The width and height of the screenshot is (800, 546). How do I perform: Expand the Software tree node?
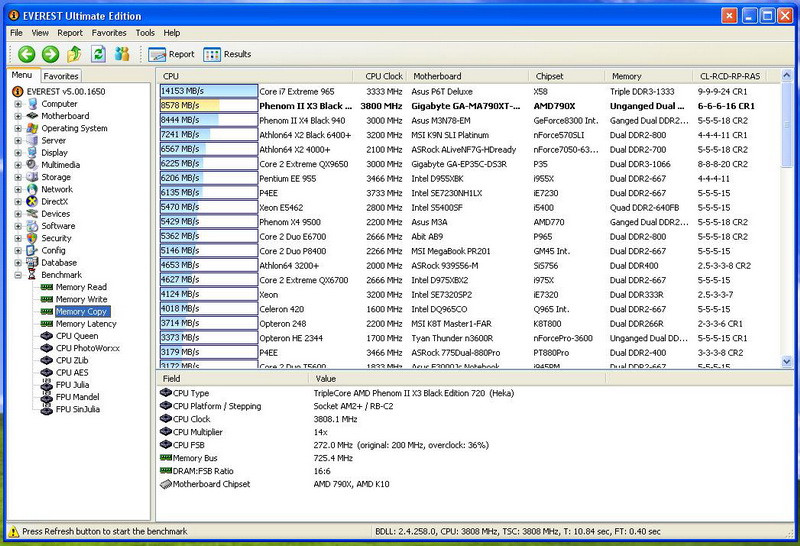[18, 226]
